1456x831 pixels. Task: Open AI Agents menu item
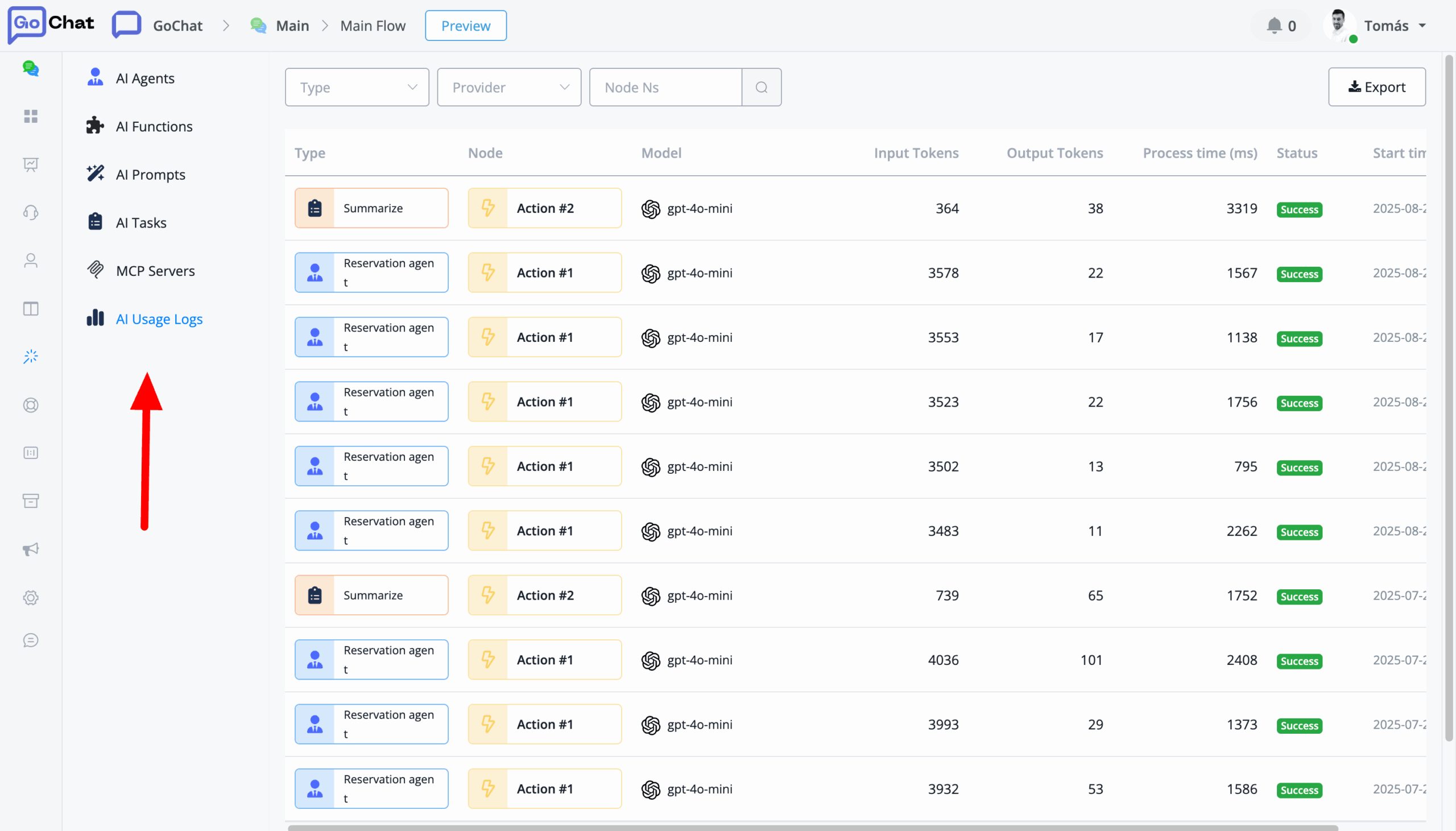pyautogui.click(x=145, y=78)
